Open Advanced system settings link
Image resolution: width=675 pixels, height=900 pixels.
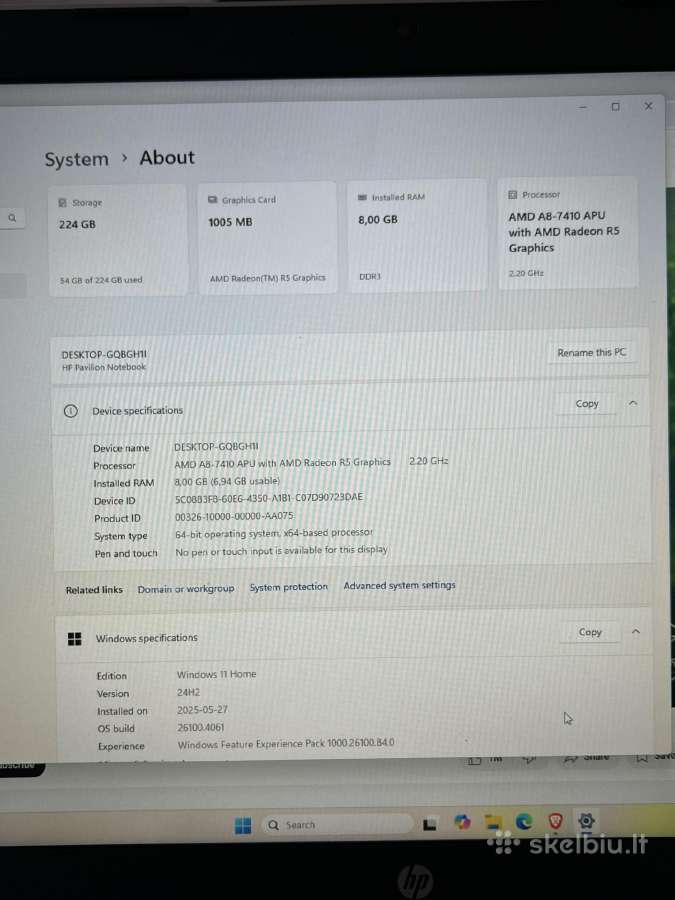coord(399,585)
